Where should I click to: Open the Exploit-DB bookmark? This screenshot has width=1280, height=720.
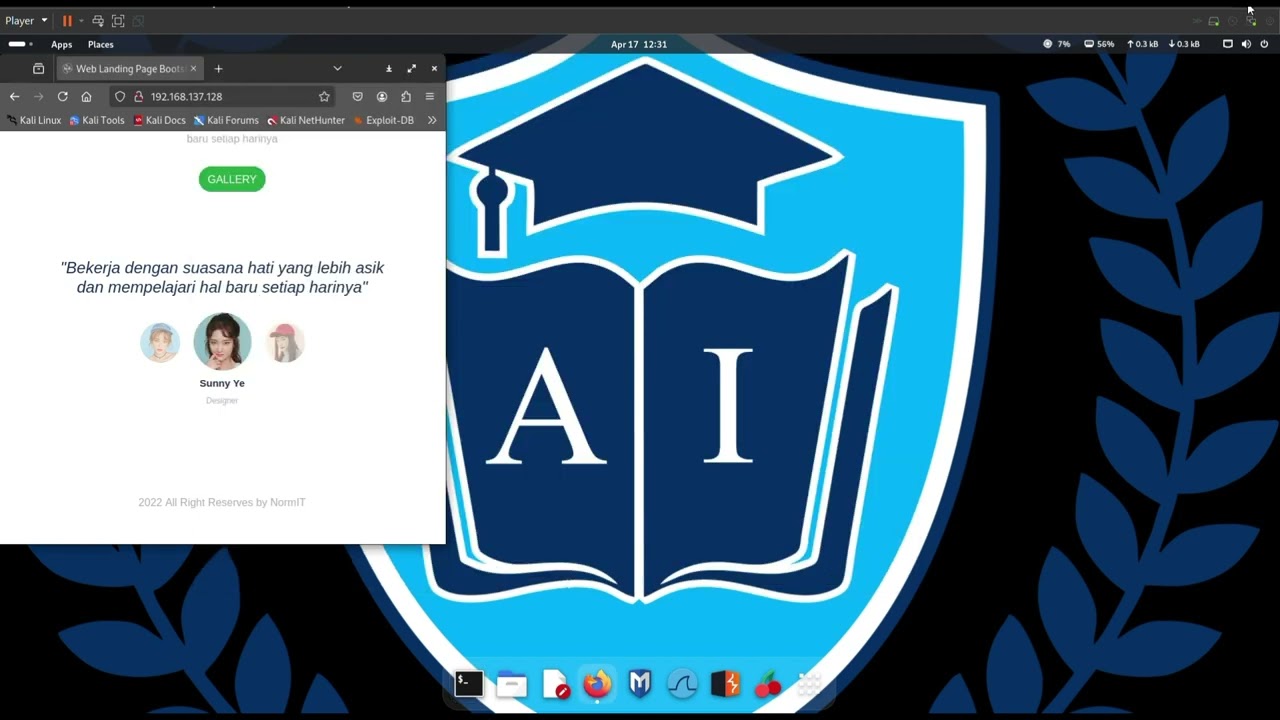384,120
